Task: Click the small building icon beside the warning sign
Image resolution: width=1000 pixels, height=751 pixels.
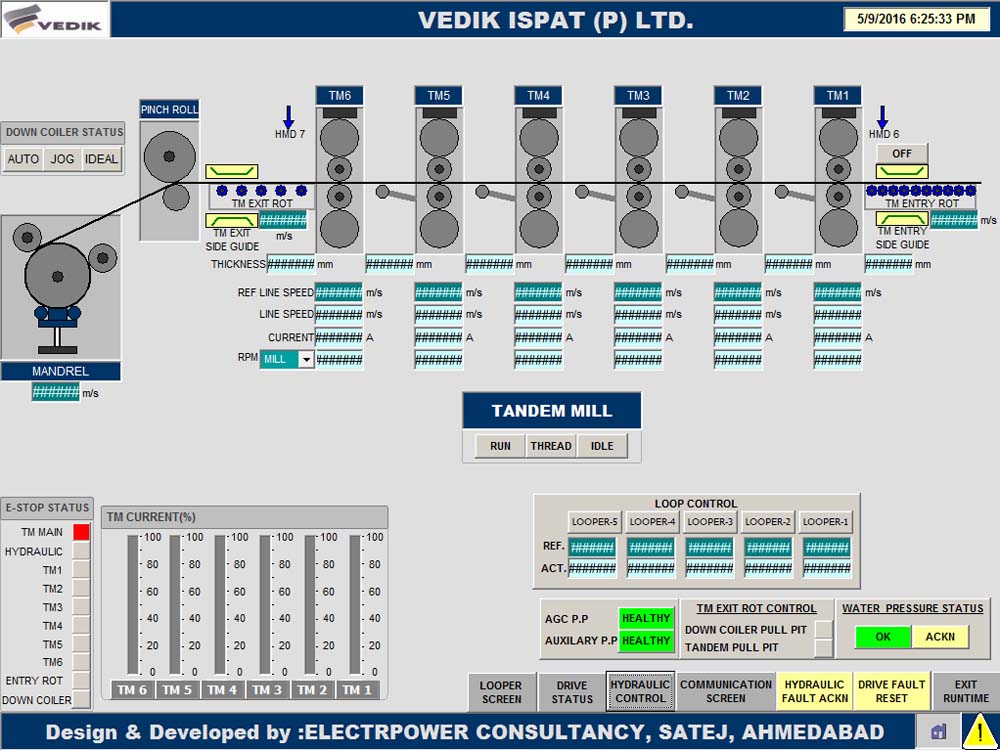Action: coord(938,731)
